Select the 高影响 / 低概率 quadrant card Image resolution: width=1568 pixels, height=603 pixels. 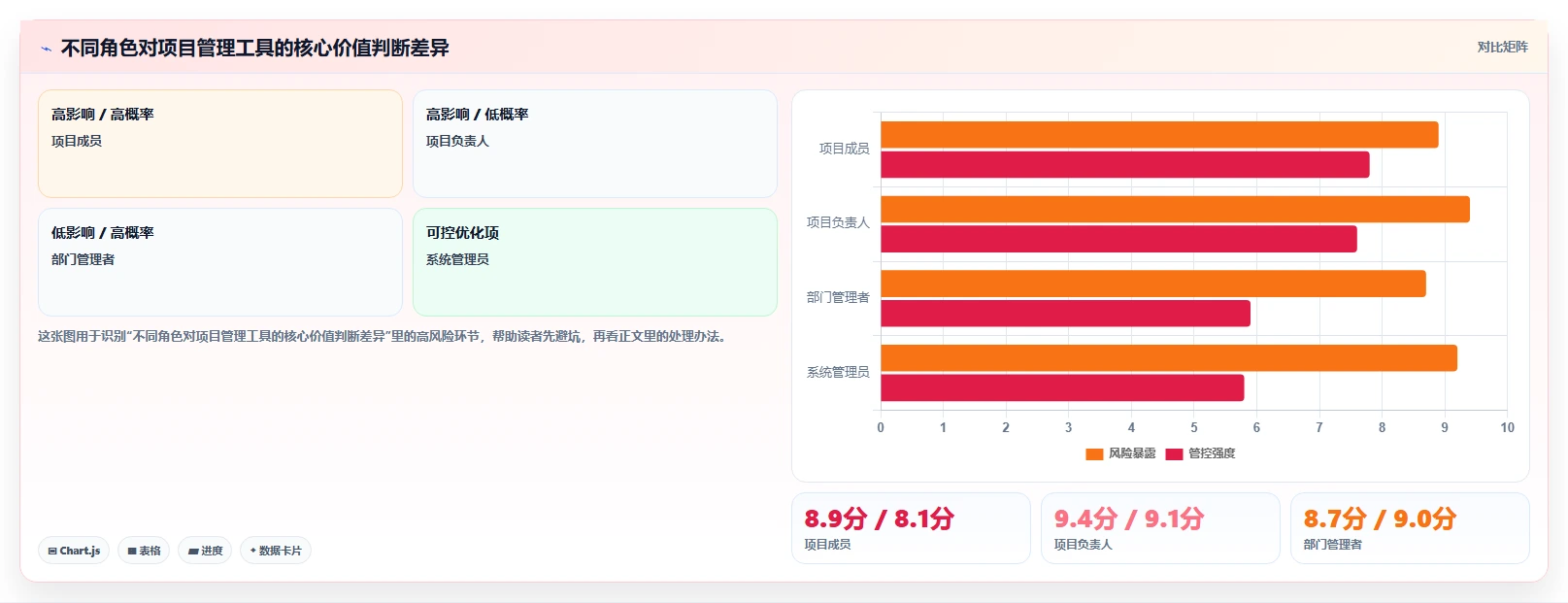[x=595, y=144]
